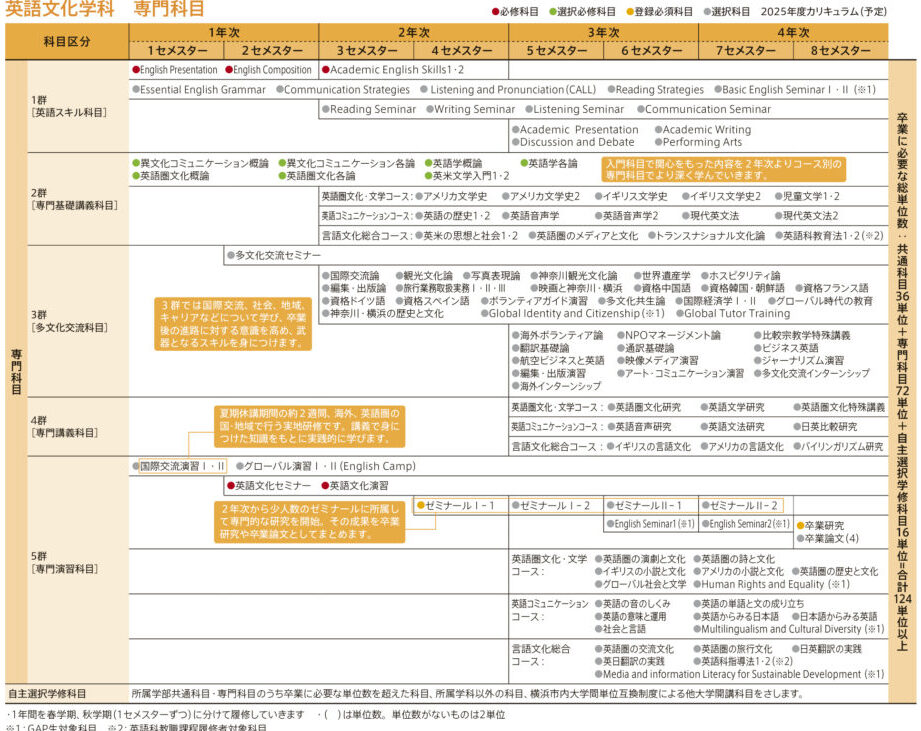Image resolution: width=921 pixels, height=731 pixels.
Task: Click the 科目区分 header cell
Action: click(x=67, y=41)
